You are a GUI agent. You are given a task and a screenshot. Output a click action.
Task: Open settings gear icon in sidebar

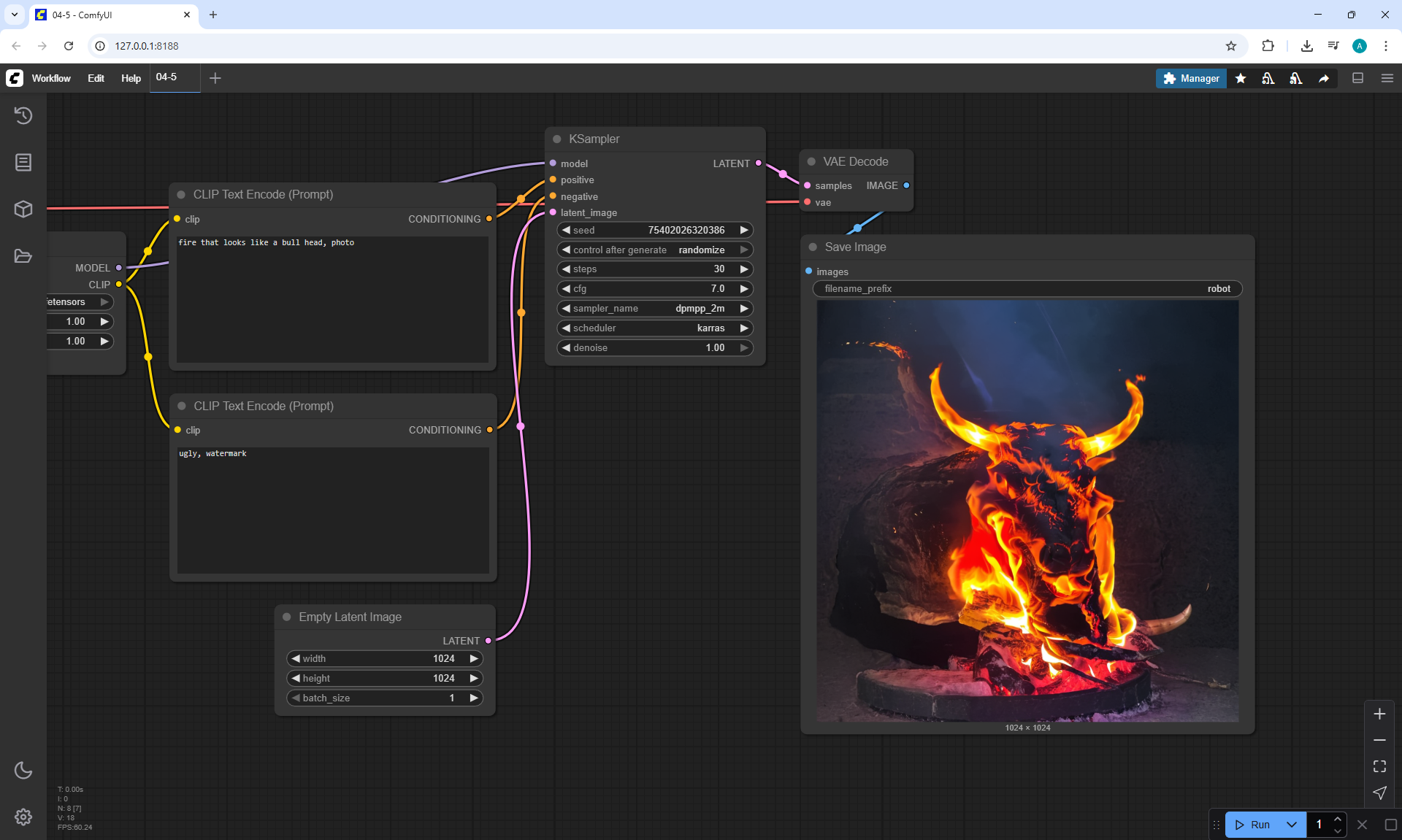pyautogui.click(x=23, y=817)
